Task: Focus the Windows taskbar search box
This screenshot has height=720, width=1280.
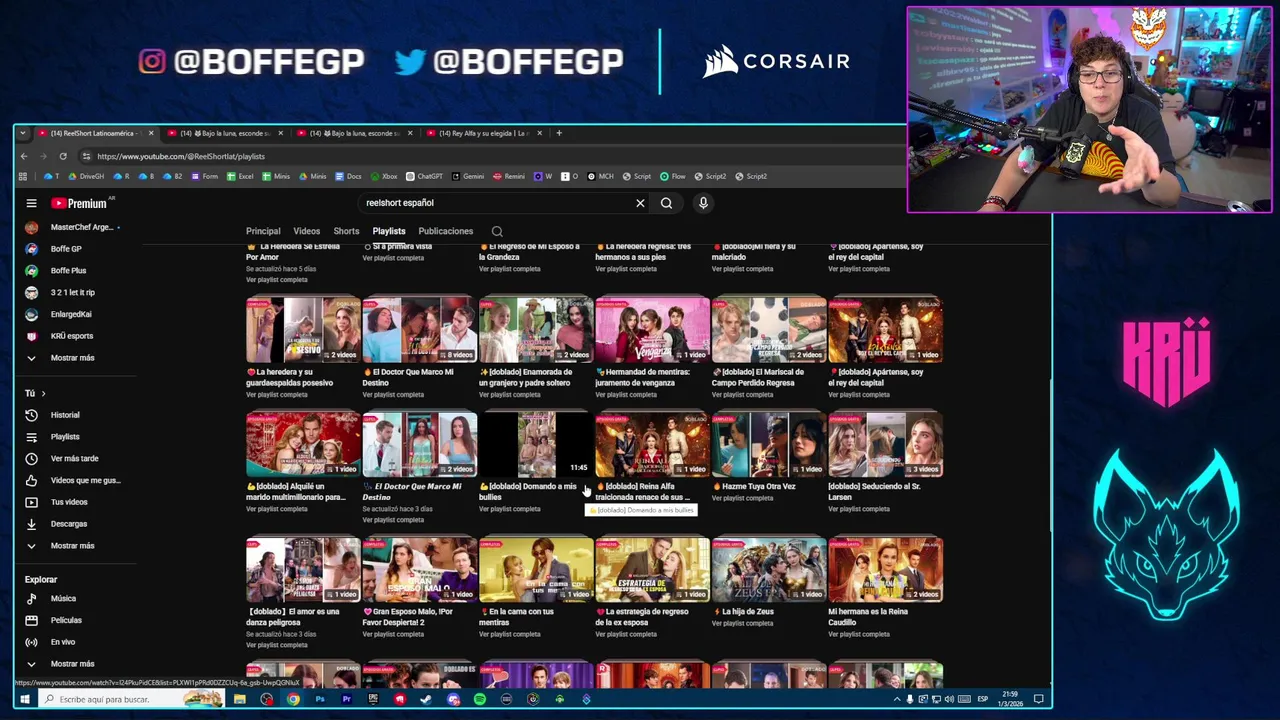Action: tap(130, 699)
